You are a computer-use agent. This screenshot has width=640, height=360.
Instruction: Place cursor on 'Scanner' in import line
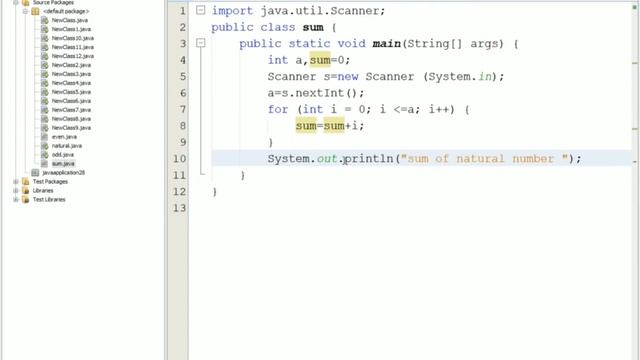355,11
